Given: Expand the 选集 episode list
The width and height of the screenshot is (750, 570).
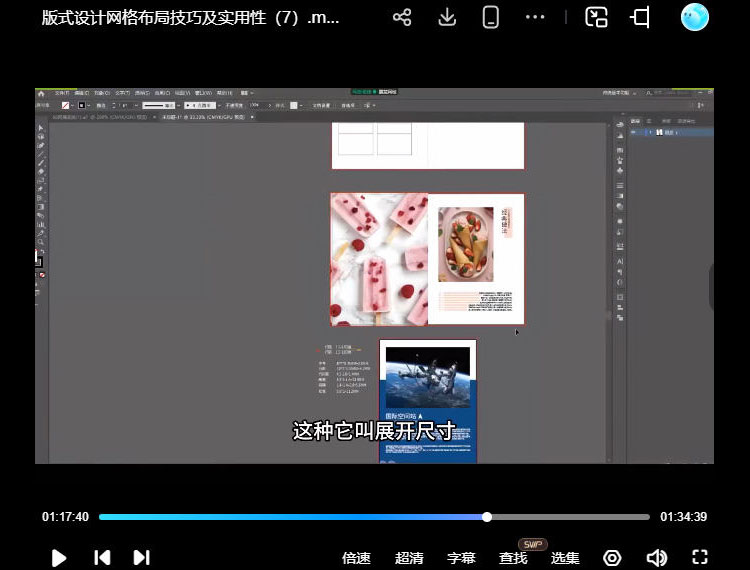Looking at the screenshot, I should [565, 558].
